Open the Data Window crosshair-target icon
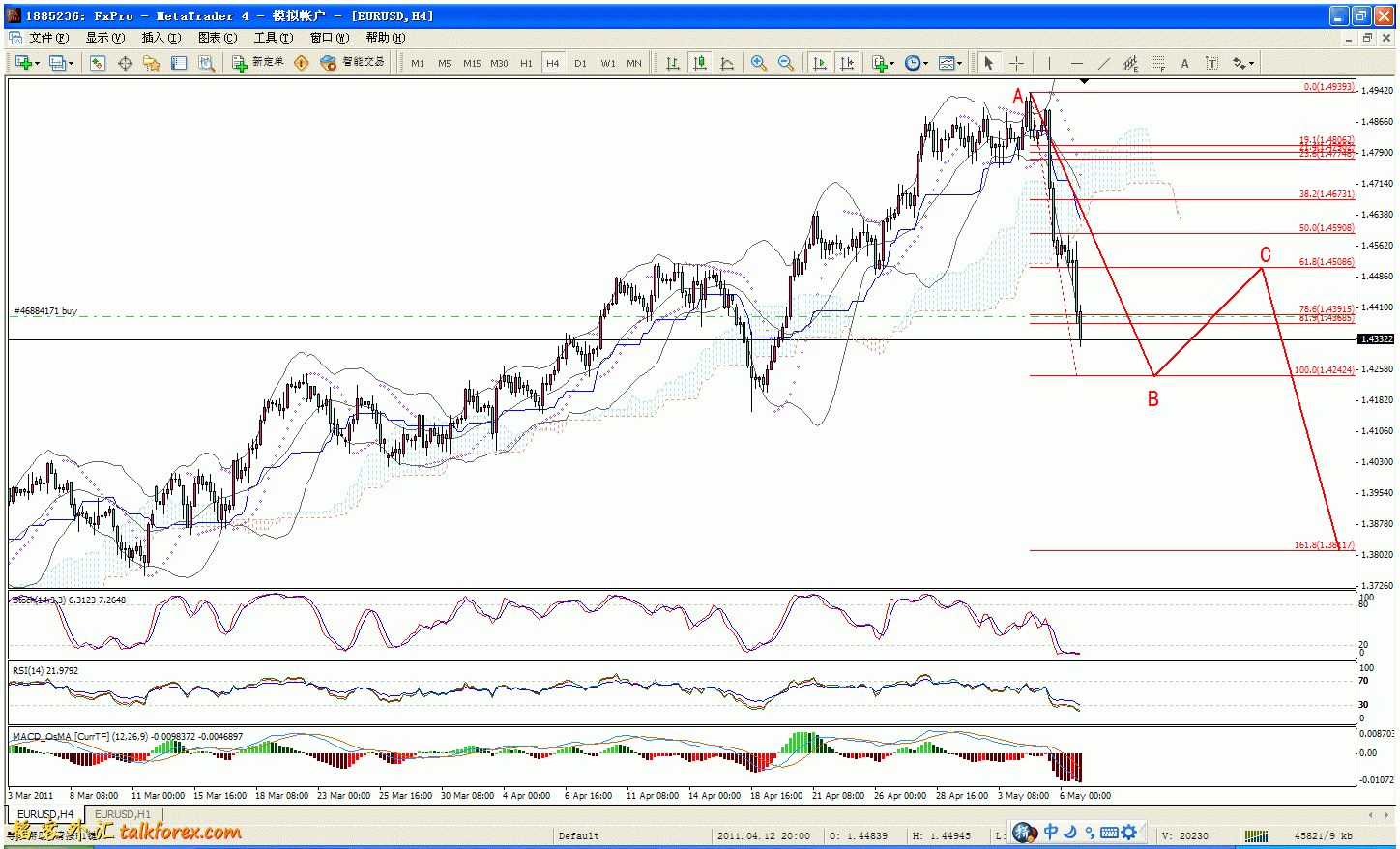This screenshot has height=849, width=1400. [x=125, y=63]
